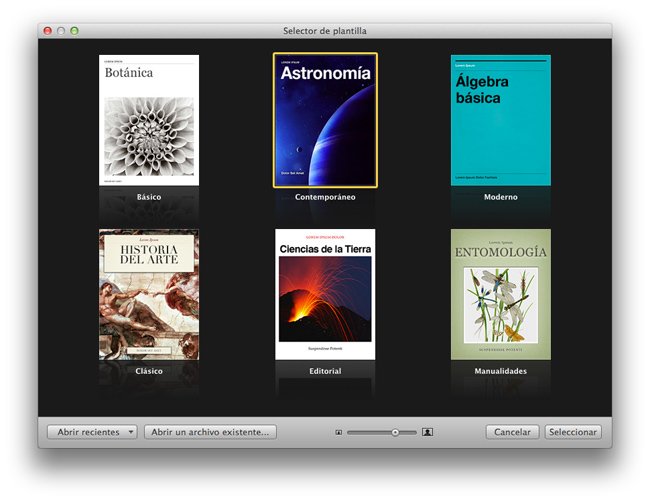Click the Editorial template label

click(x=325, y=371)
